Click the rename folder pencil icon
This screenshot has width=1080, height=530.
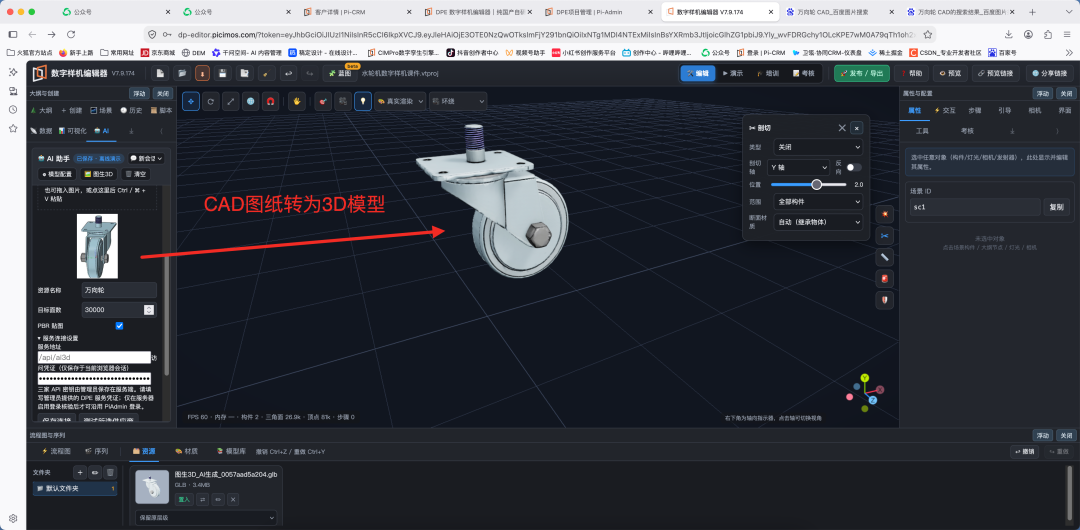(x=95, y=472)
